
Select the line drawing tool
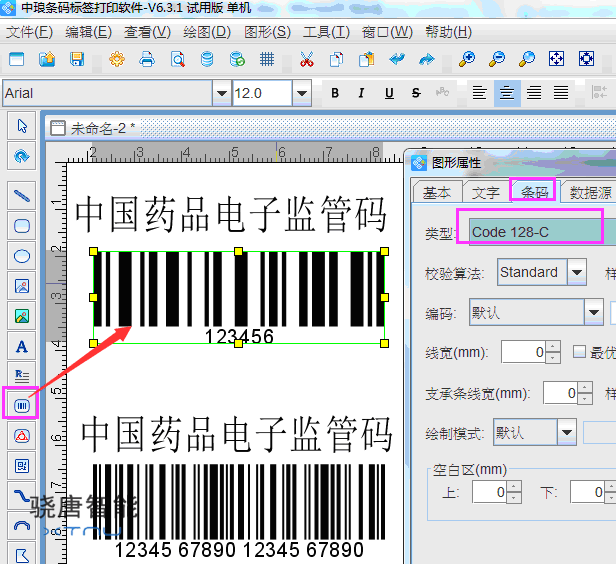click(x=22, y=195)
